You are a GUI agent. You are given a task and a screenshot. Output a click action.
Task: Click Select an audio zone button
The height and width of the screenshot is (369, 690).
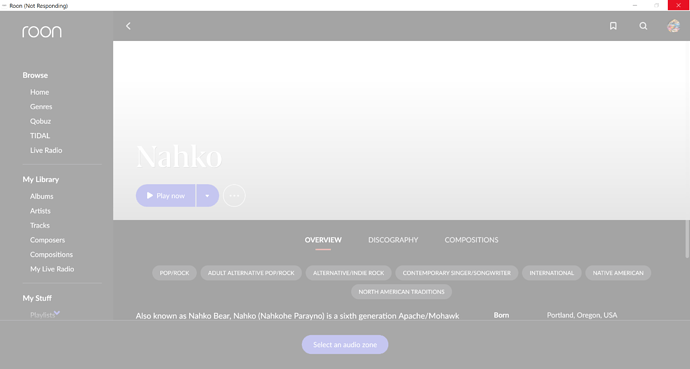345,345
